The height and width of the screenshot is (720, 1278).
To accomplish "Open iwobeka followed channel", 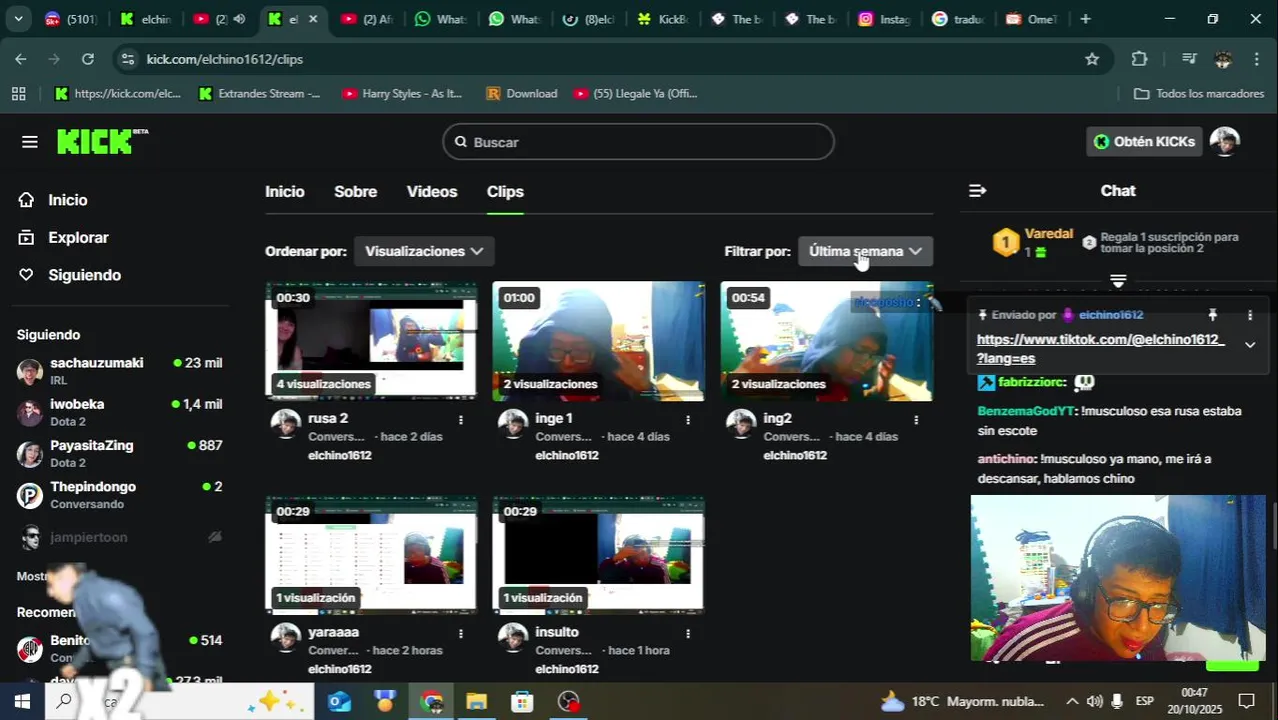I will tap(120, 412).
